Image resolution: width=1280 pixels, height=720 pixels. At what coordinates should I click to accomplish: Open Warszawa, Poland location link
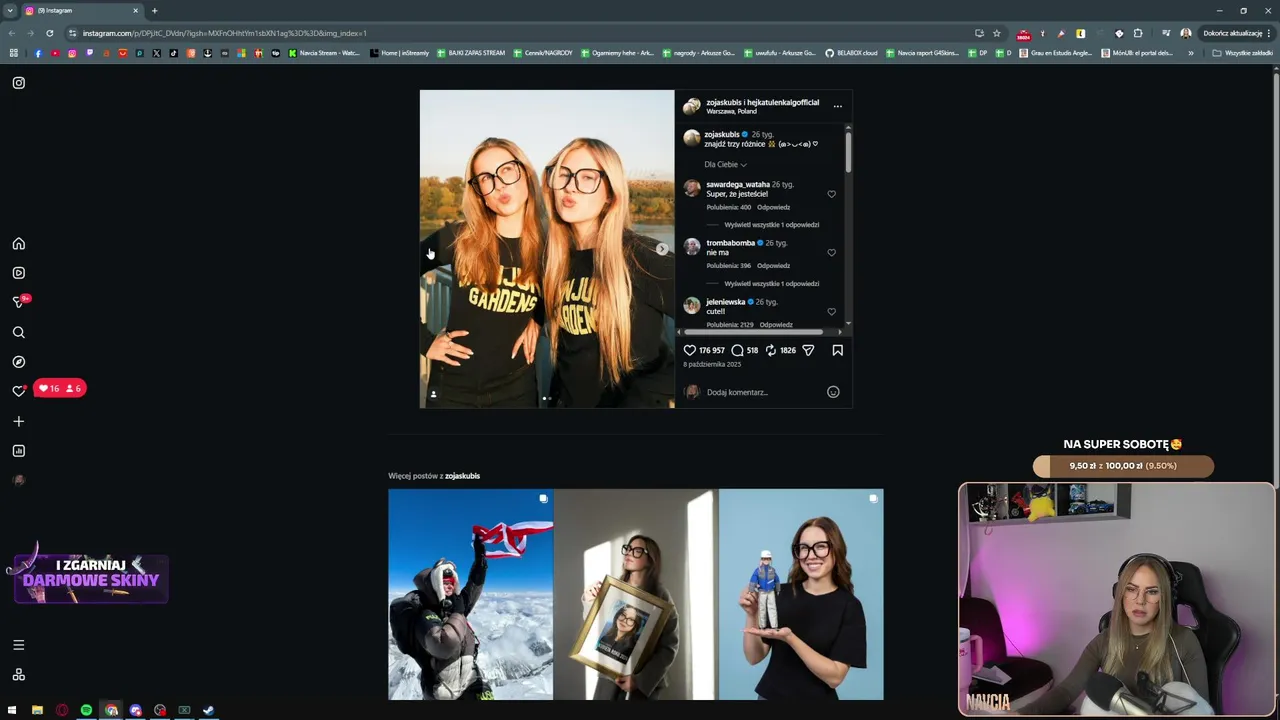point(731,111)
